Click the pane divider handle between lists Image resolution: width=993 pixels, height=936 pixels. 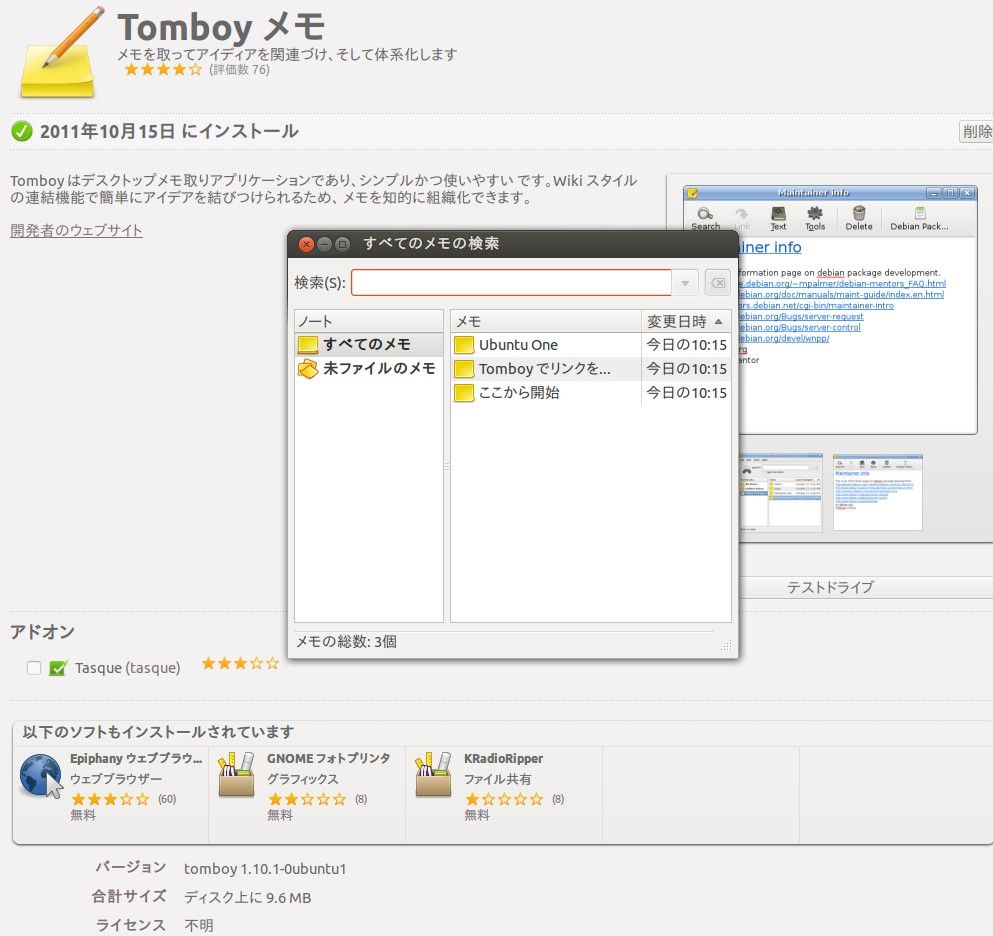point(447,466)
